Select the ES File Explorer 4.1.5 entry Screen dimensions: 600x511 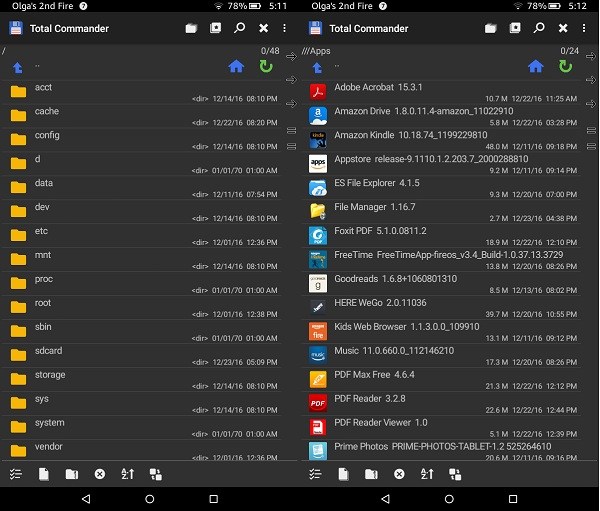pos(442,188)
